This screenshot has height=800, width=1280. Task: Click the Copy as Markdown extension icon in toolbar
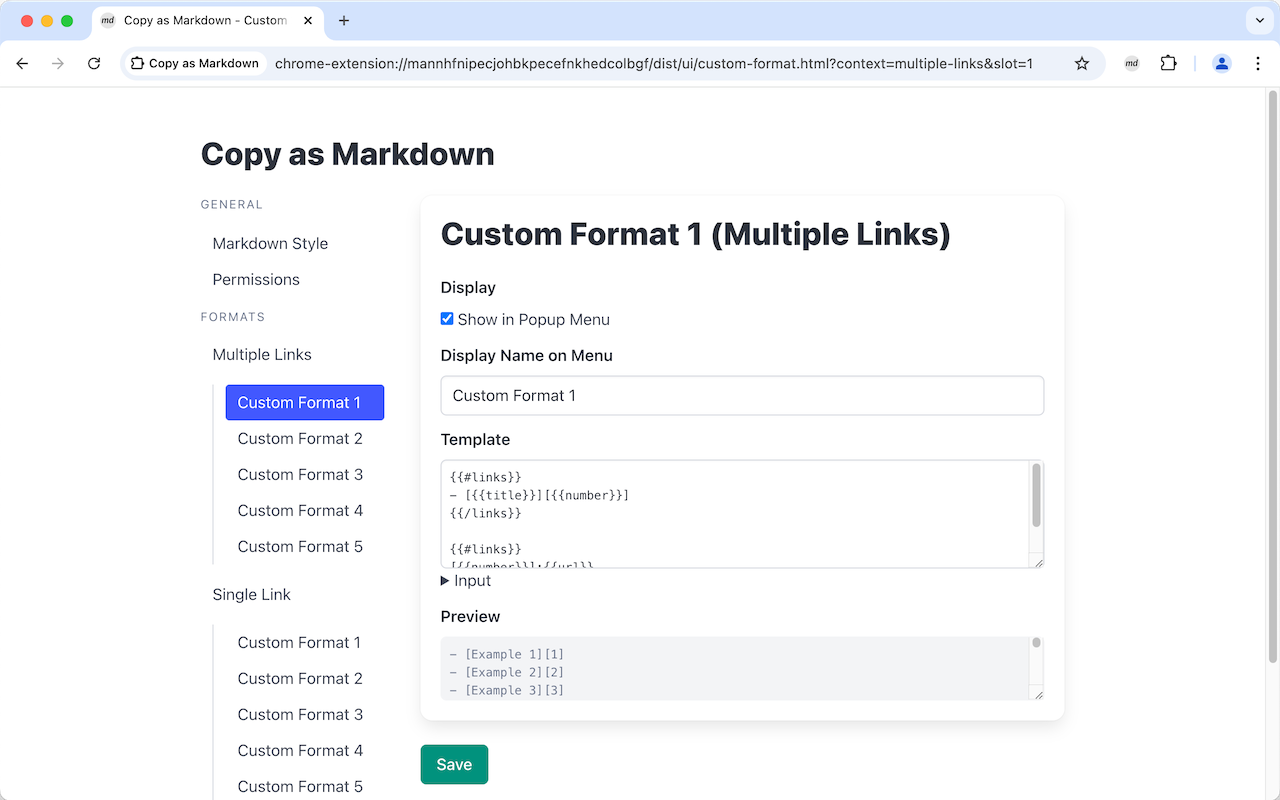1131,62
